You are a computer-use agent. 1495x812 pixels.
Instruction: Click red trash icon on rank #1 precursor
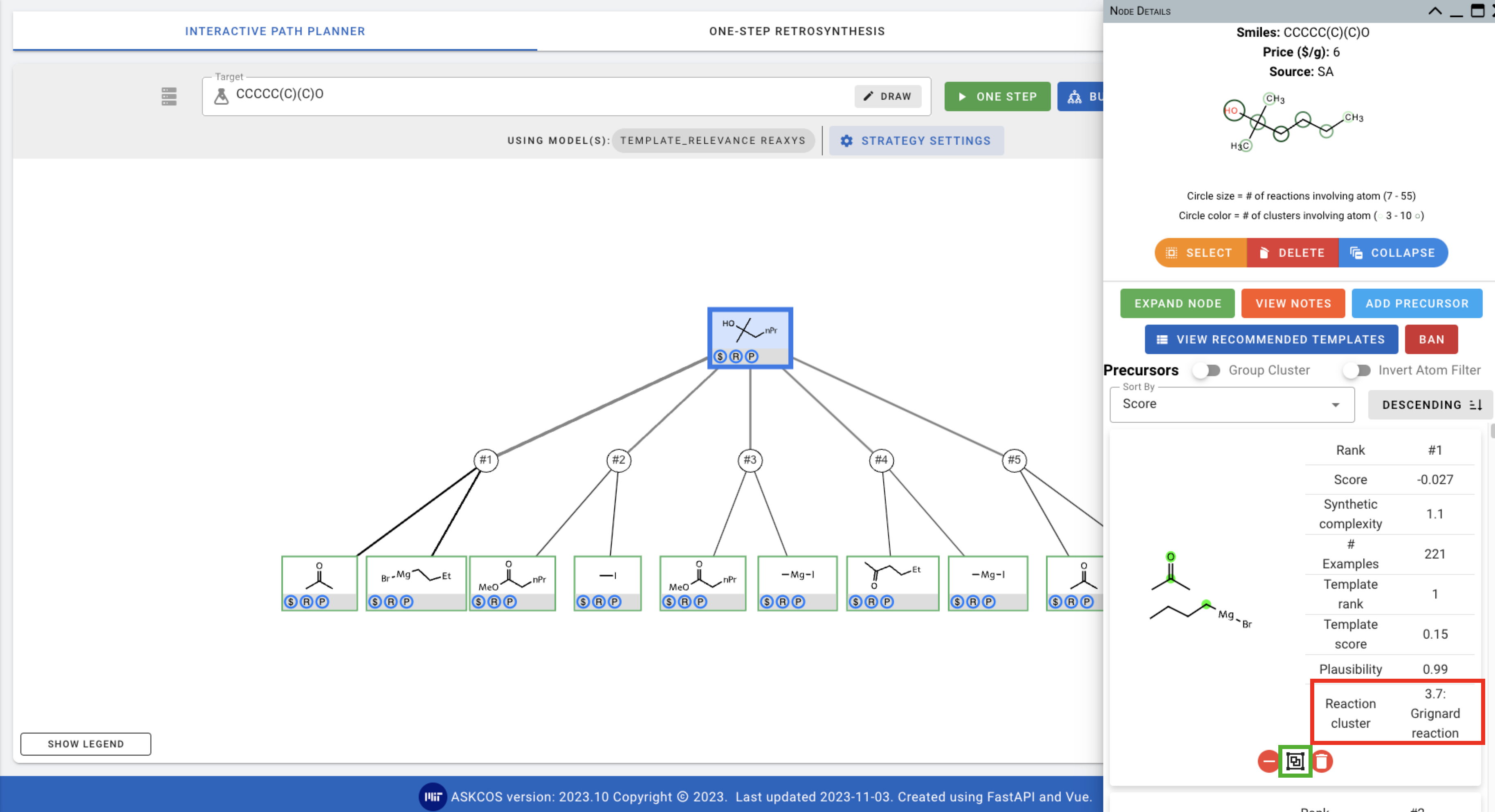[1322, 761]
